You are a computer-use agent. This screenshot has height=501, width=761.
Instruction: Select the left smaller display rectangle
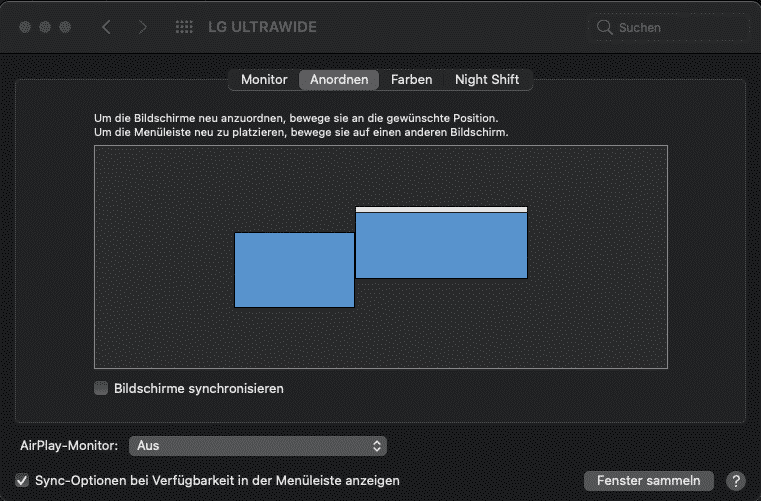[294, 270]
